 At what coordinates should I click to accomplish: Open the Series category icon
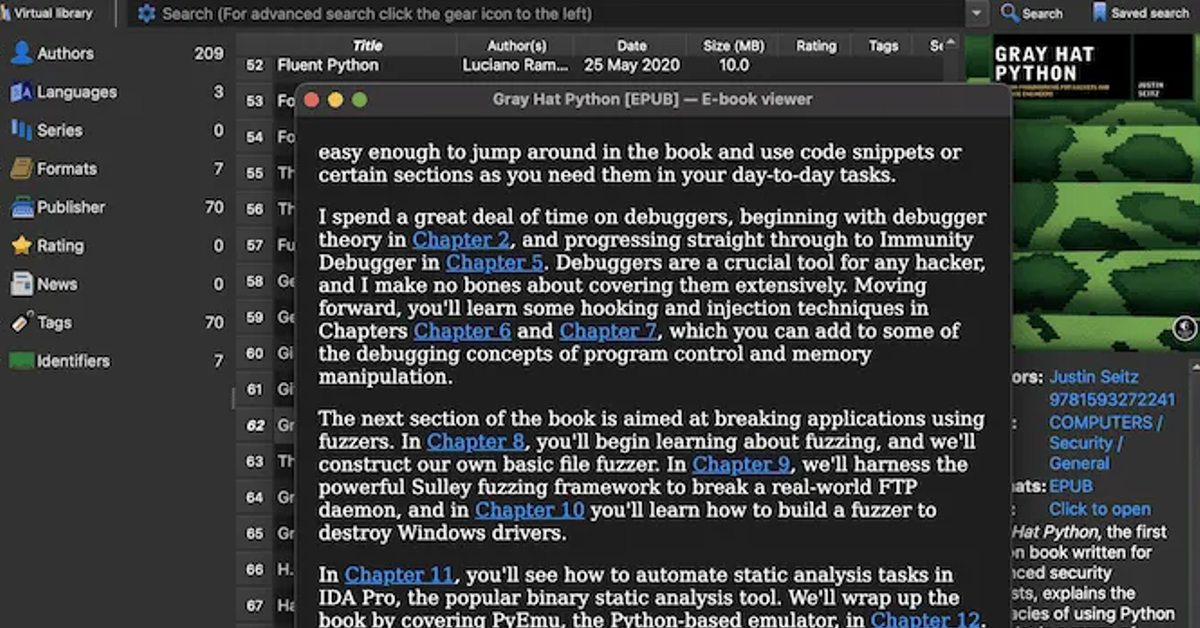coord(22,130)
